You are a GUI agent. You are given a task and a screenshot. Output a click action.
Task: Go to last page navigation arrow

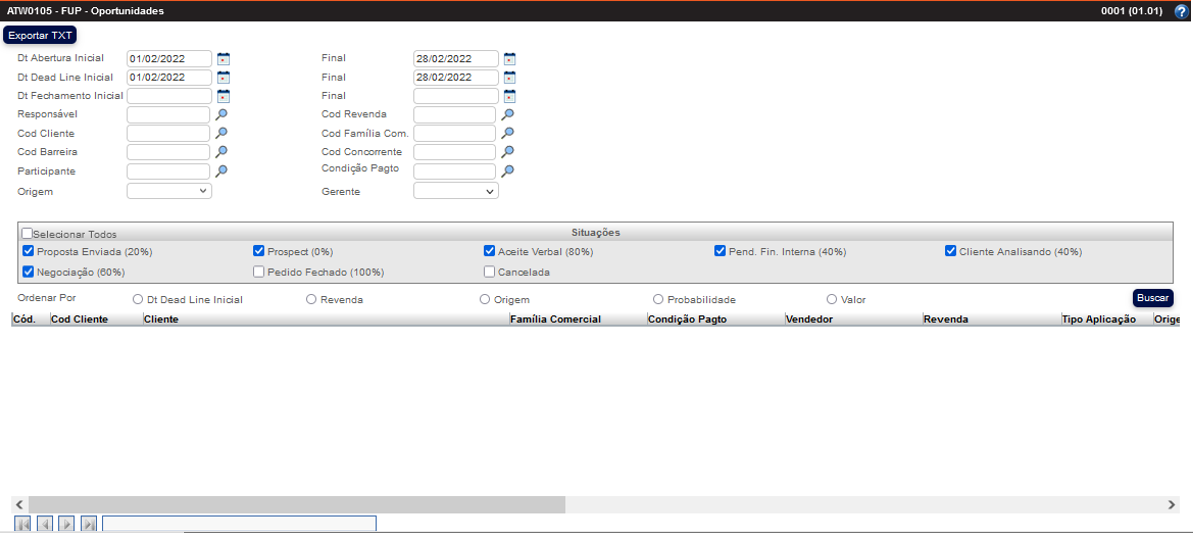pos(88,524)
